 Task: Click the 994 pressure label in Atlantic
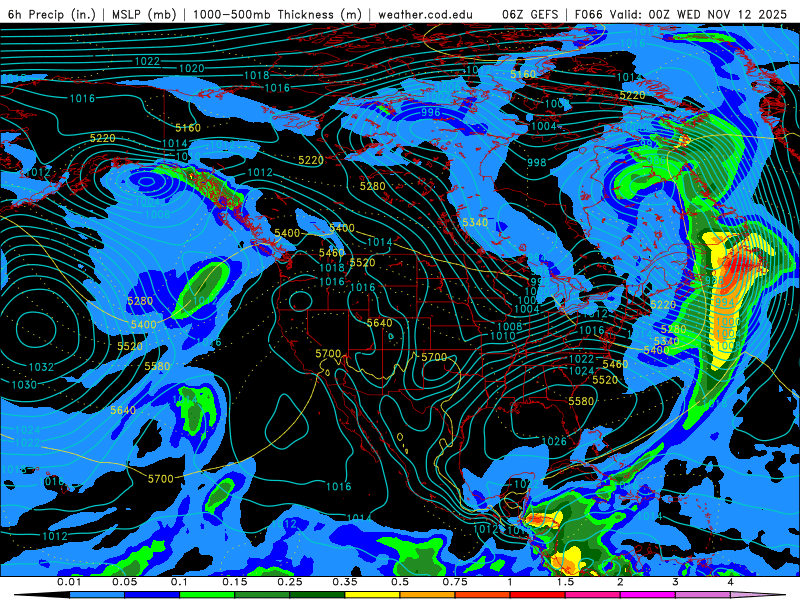click(724, 302)
